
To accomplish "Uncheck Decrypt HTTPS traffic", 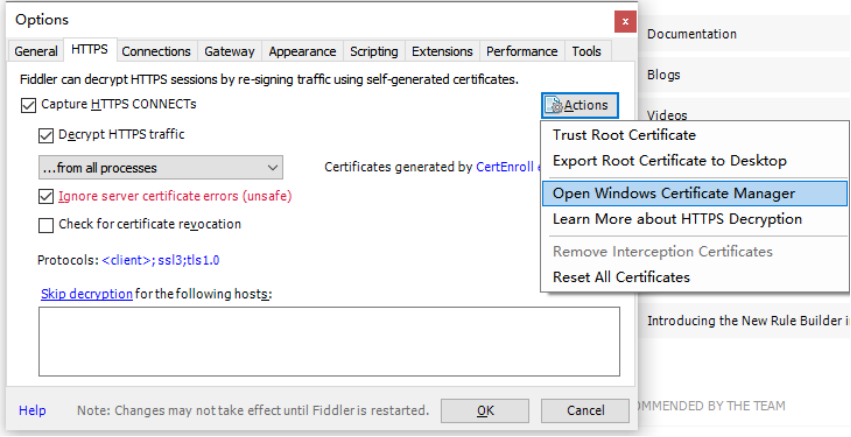I will tap(46, 135).
